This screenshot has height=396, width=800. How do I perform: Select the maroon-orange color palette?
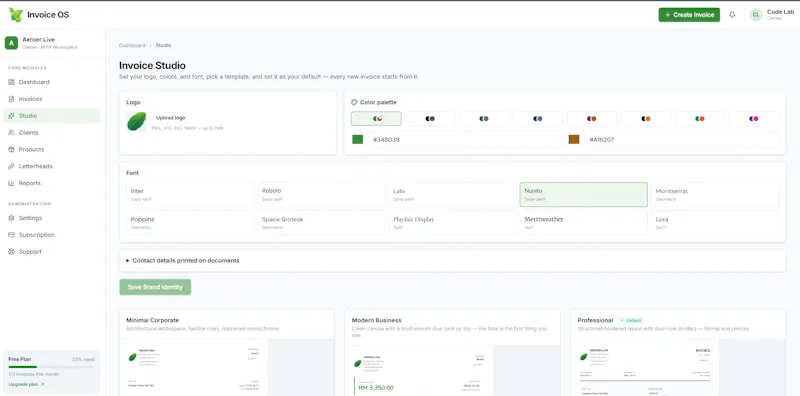[x=592, y=118]
